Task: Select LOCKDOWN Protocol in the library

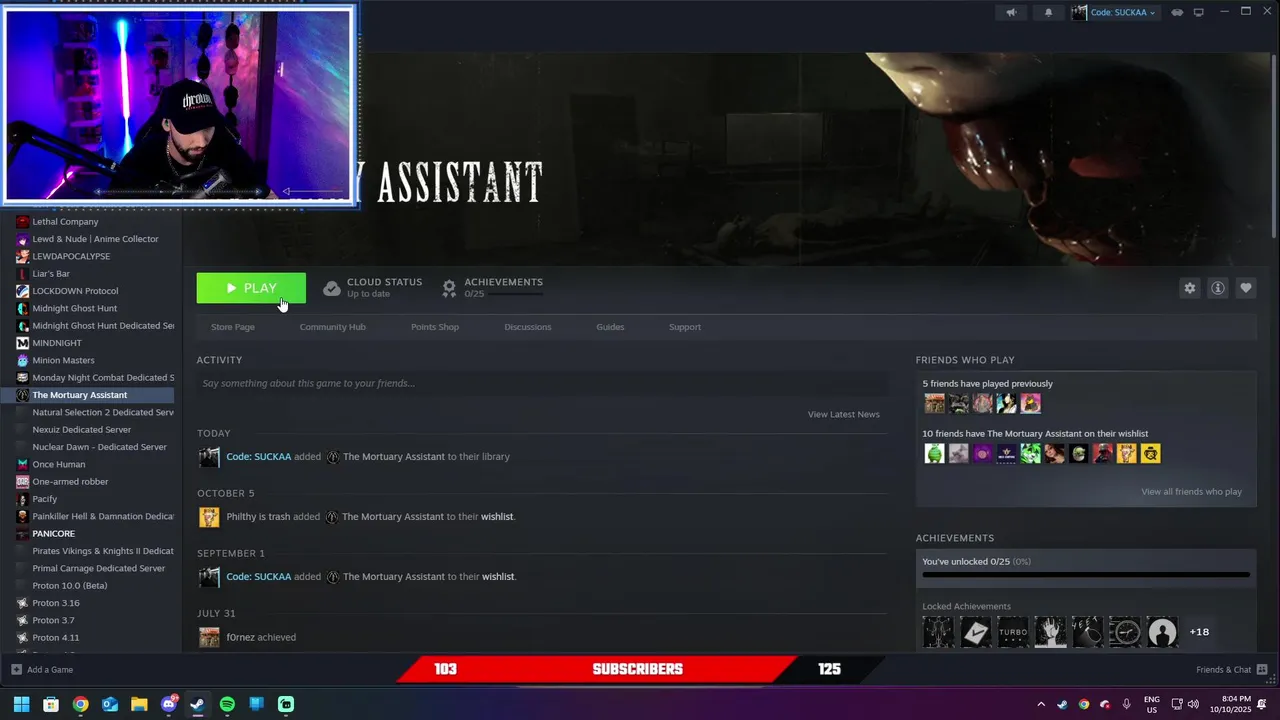Action: point(75,291)
